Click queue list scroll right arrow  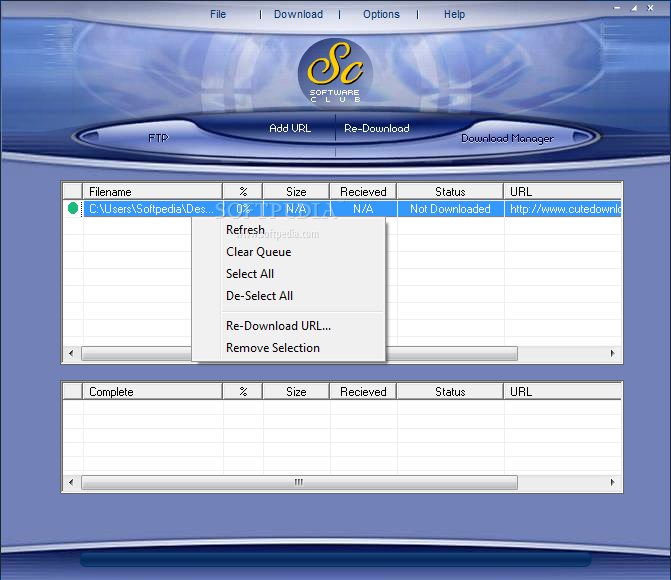[x=613, y=353]
